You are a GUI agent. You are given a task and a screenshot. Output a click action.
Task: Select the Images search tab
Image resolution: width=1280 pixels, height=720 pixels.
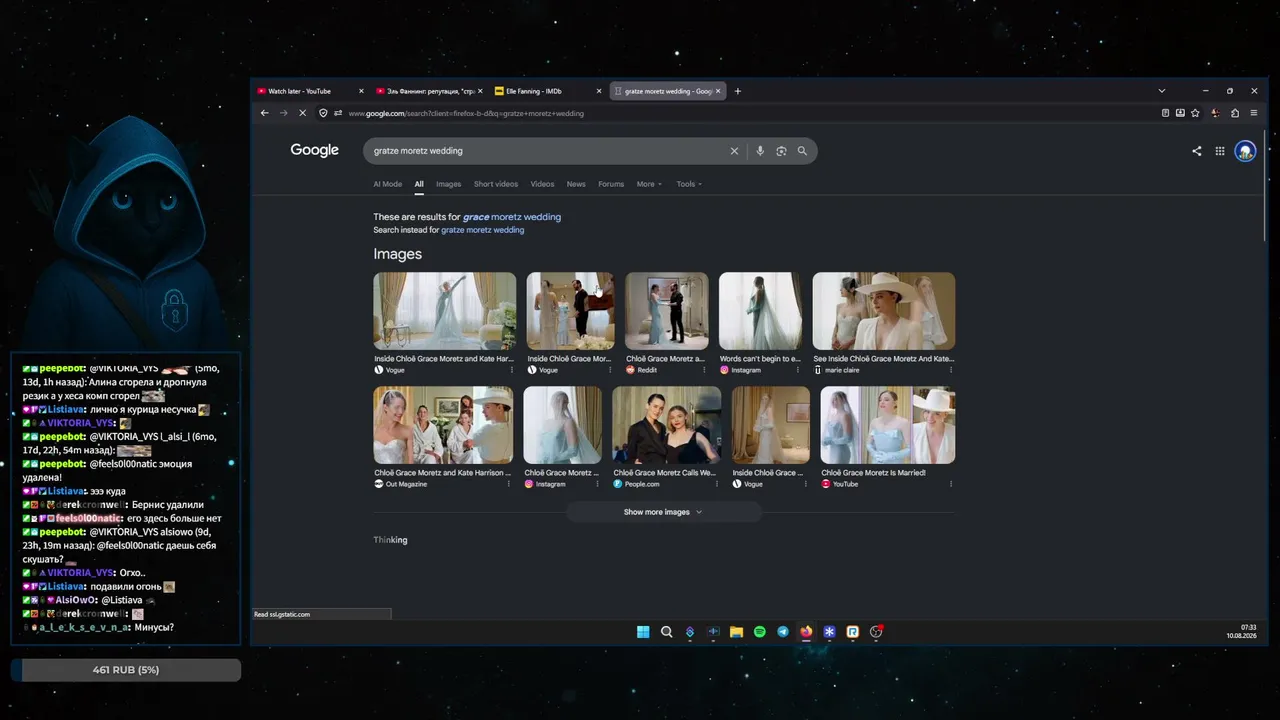pyautogui.click(x=448, y=184)
